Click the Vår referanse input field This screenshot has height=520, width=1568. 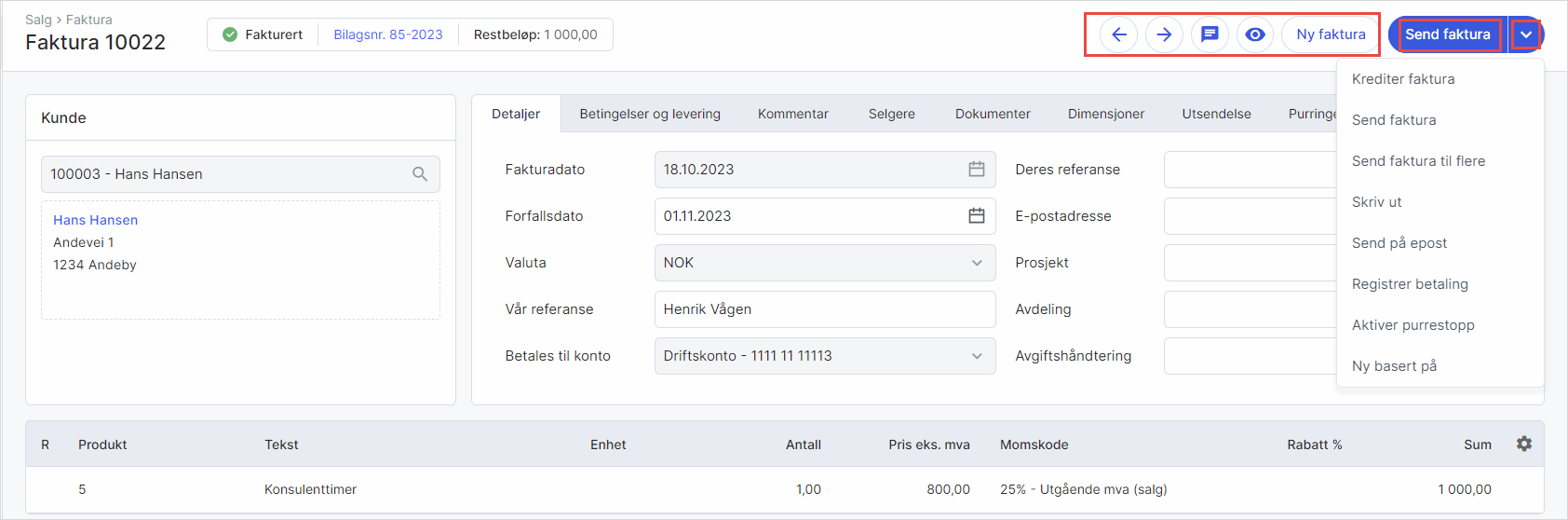pos(824,309)
